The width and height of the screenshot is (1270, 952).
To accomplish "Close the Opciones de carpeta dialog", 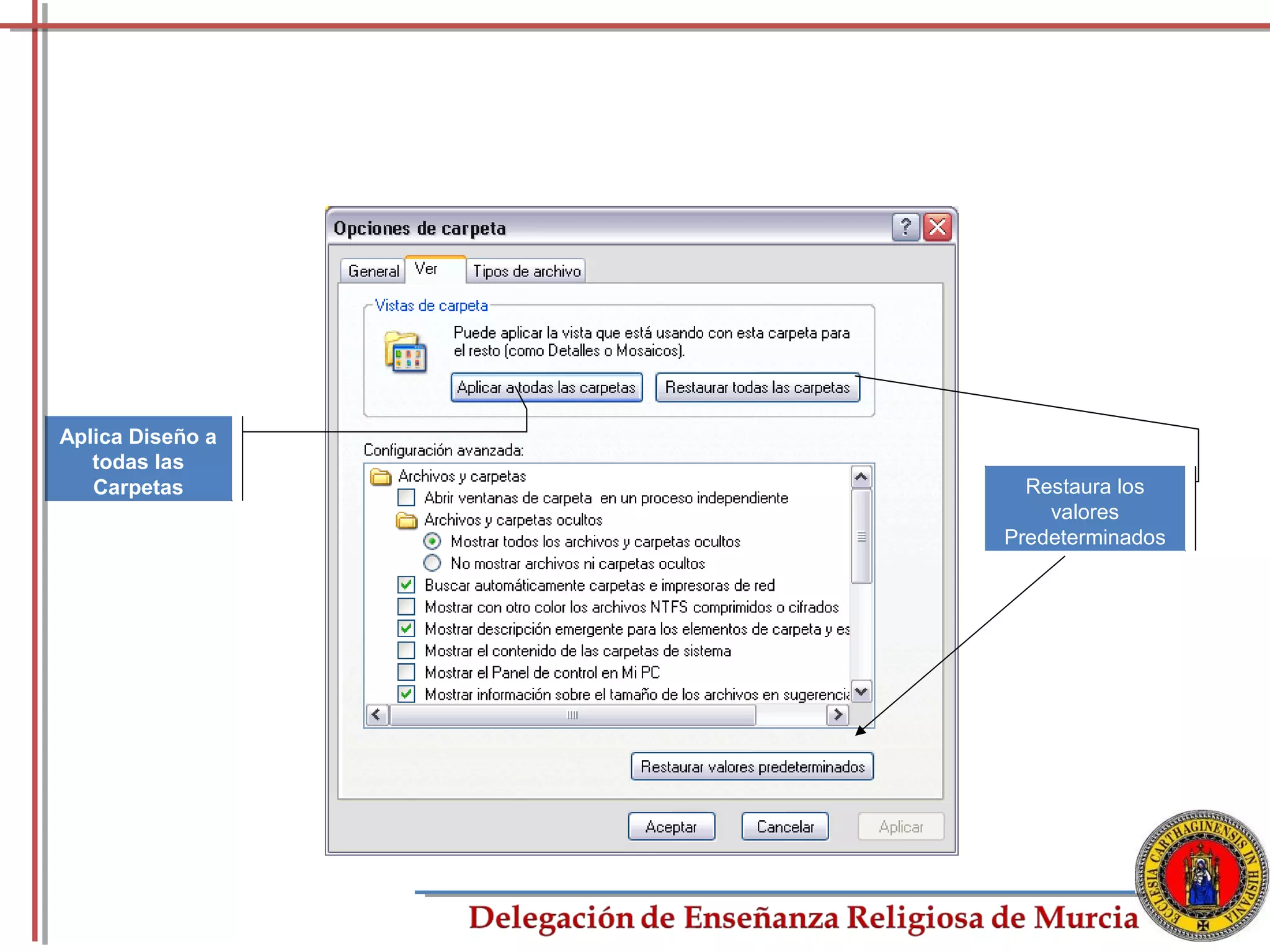I will (x=938, y=227).
